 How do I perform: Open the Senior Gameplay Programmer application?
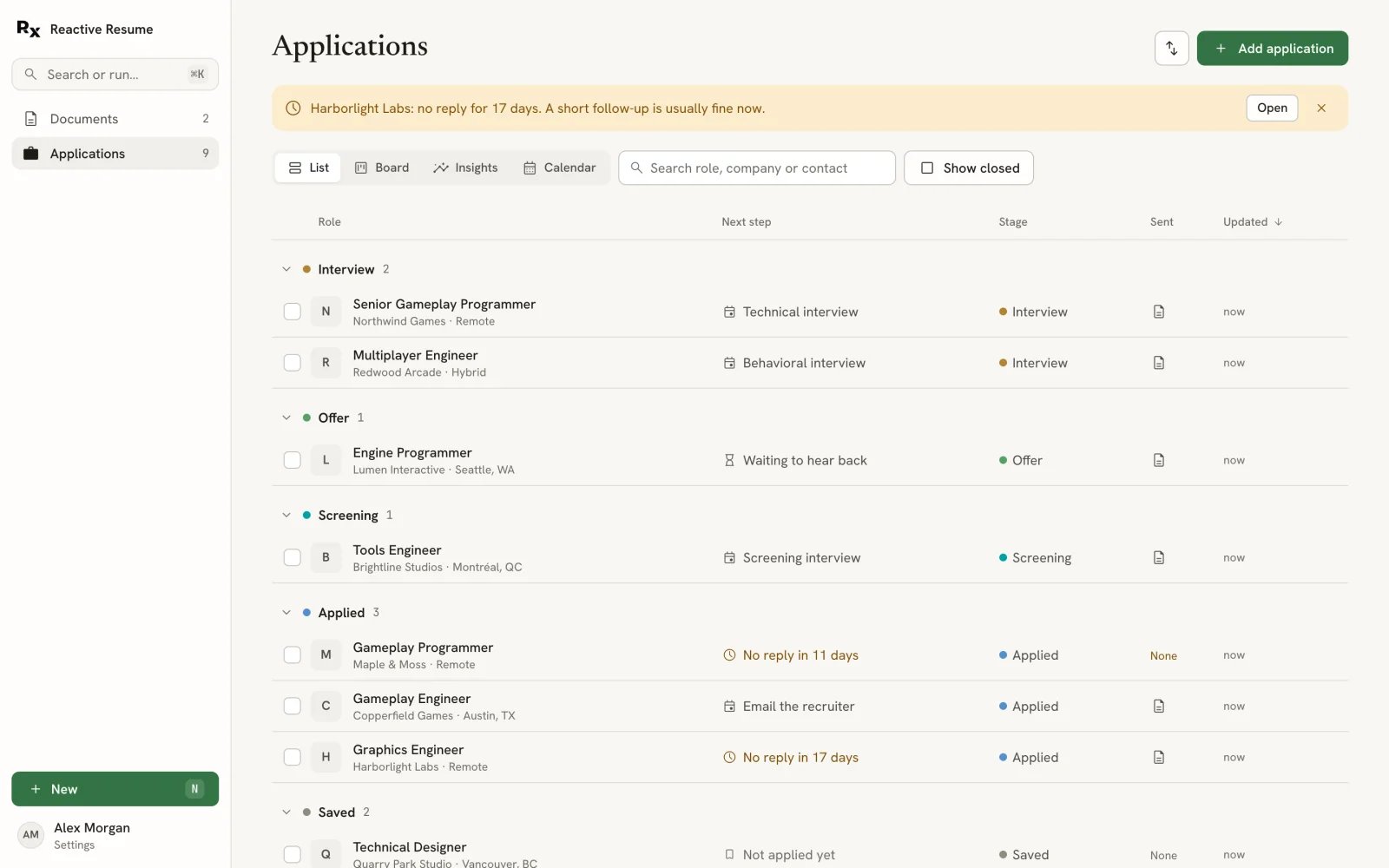(x=444, y=305)
